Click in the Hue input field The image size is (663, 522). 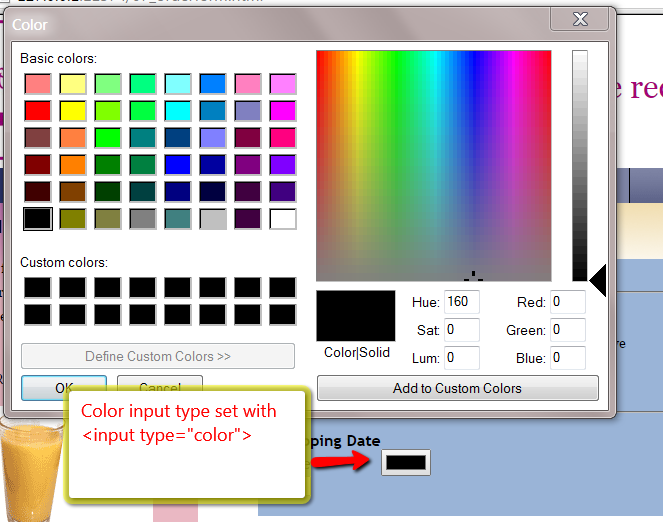(462, 302)
